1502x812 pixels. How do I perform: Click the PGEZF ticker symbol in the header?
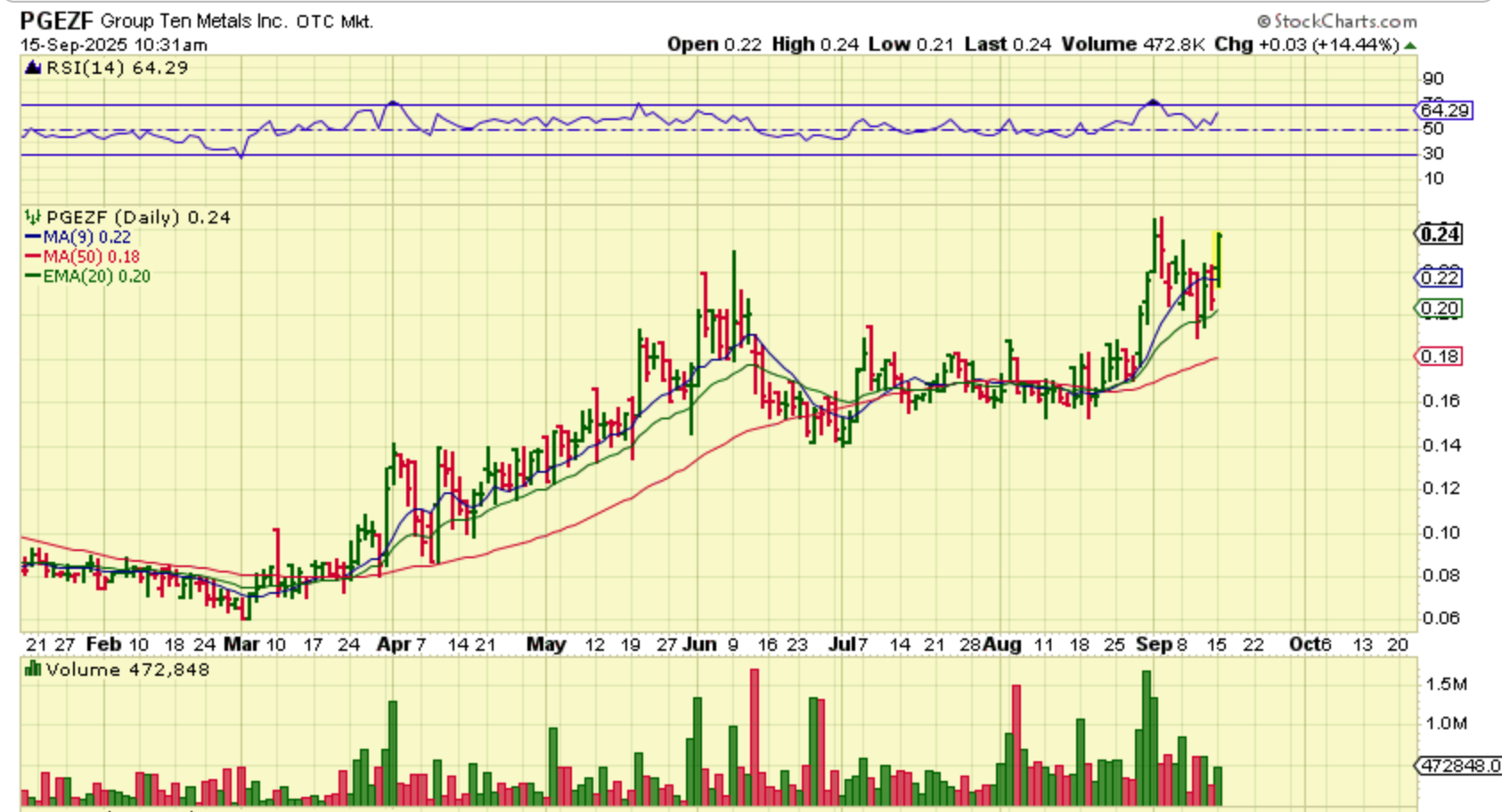pyautogui.click(x=56, y=20)
